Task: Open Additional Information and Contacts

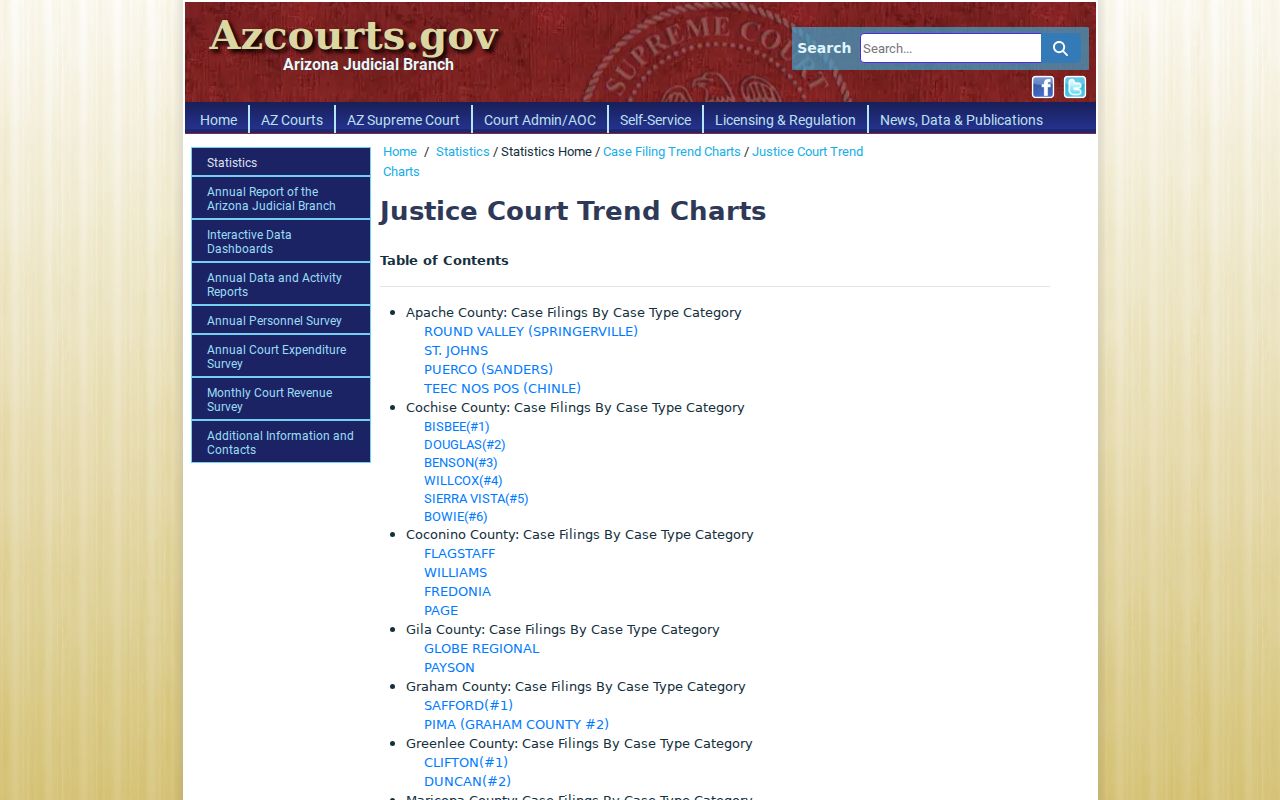Action: (x=281, y=442)
